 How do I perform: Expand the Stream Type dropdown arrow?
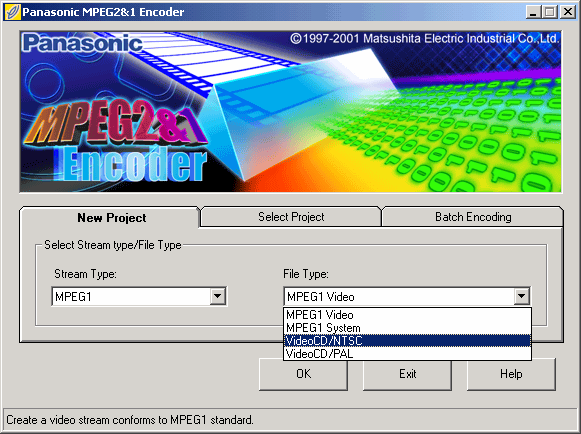coord(218,296)
